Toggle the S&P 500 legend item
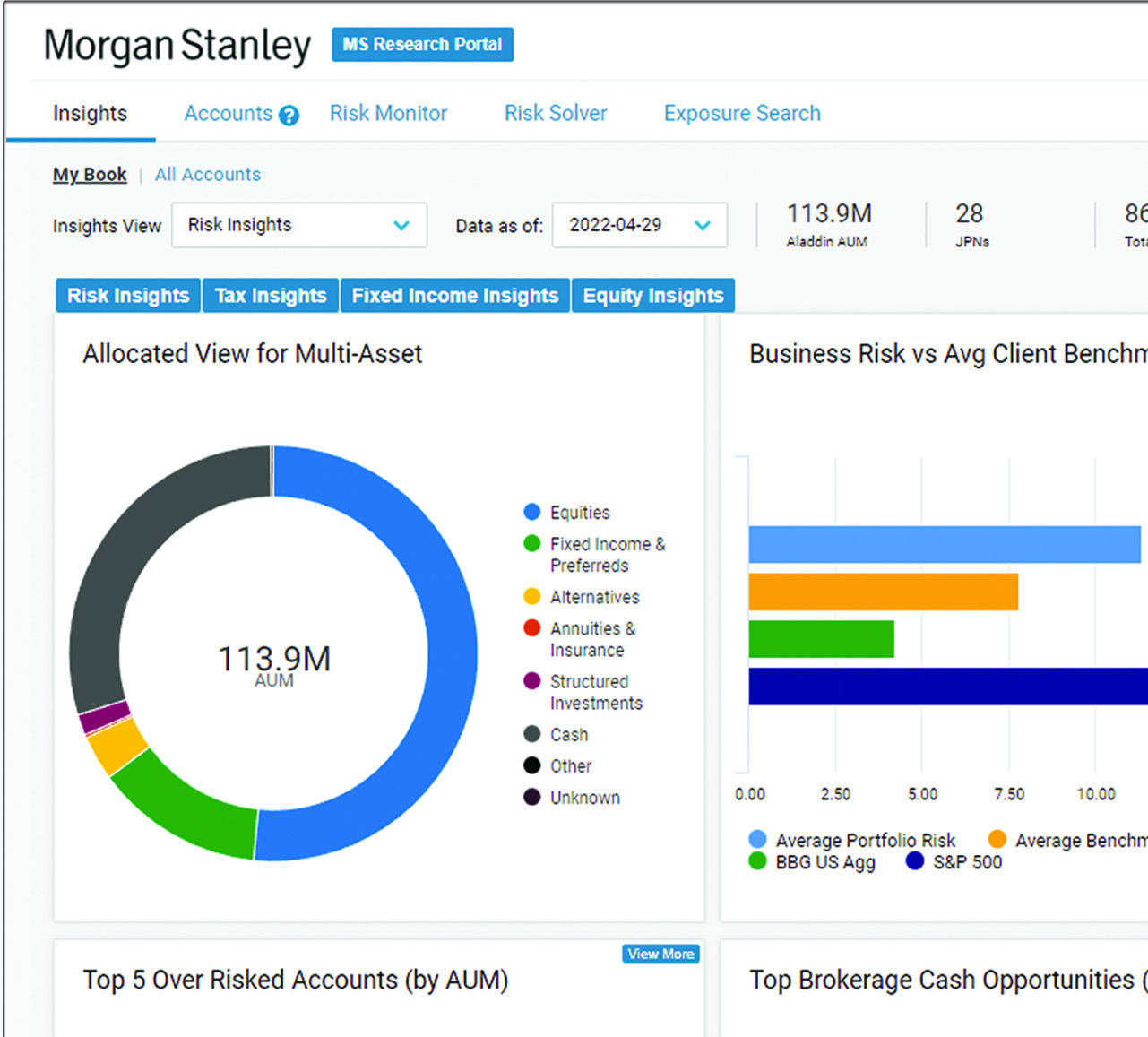 [954, 862]
